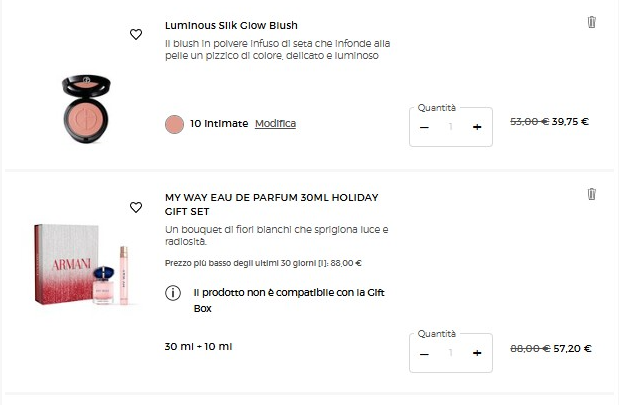The height and width of the screenshot is (405, 619).
Task: Increase My Way gift set quantity
Action: tap(477, 353)
